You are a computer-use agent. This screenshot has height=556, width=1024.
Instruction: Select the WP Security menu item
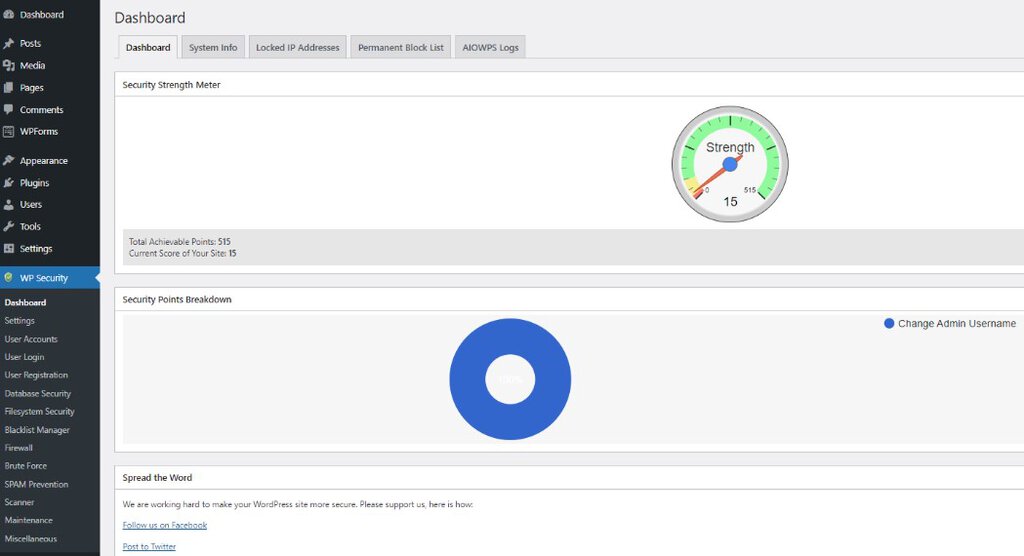point(50,278)
